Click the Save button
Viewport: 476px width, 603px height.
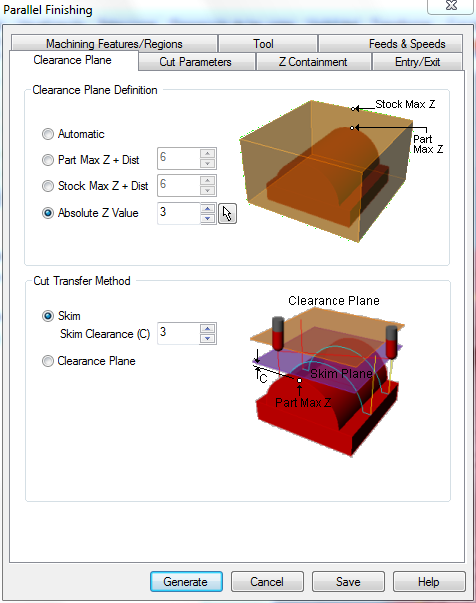[x=348, y=581]
